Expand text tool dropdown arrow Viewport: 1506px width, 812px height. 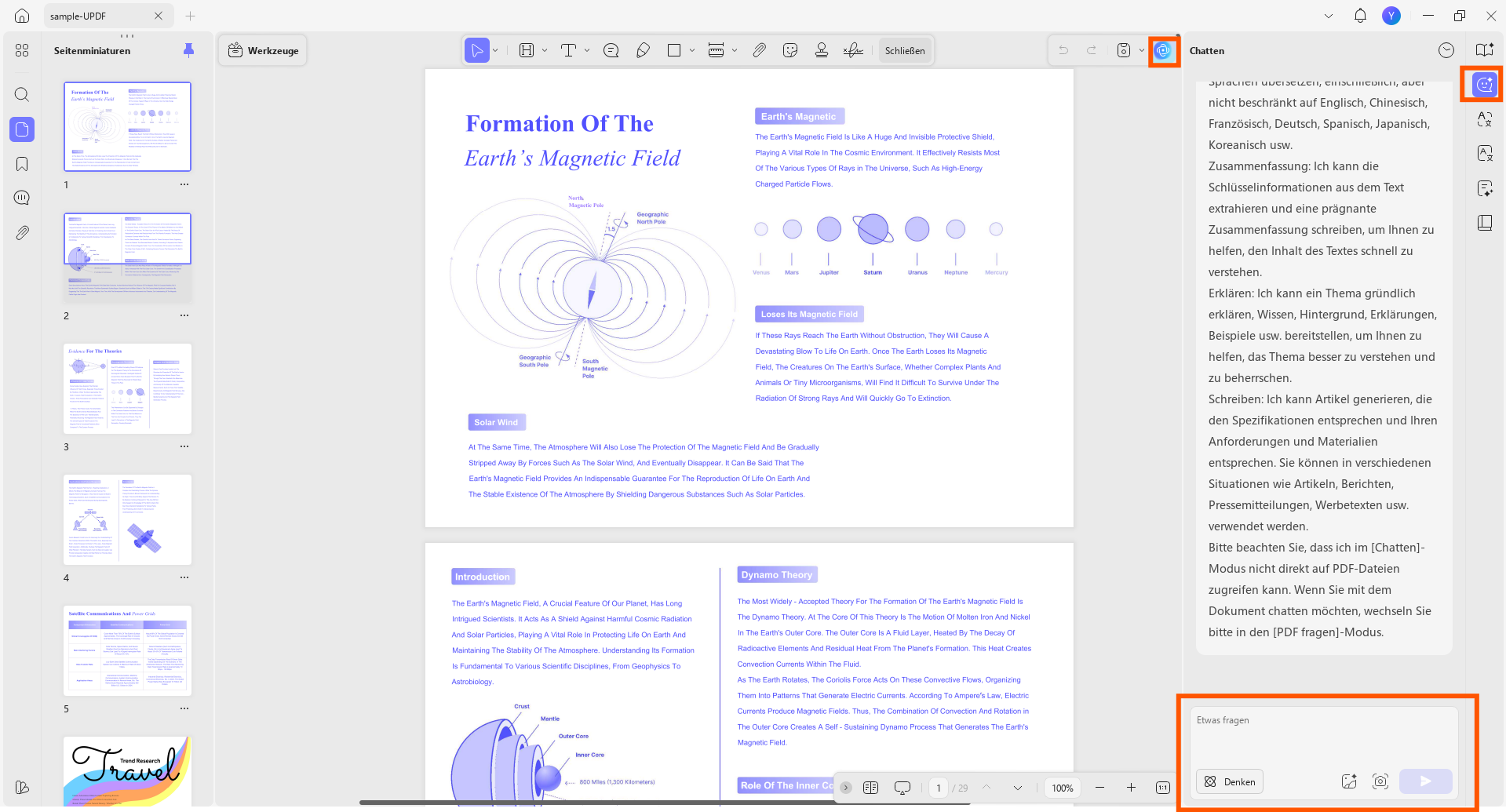click(x=587, y=50)
